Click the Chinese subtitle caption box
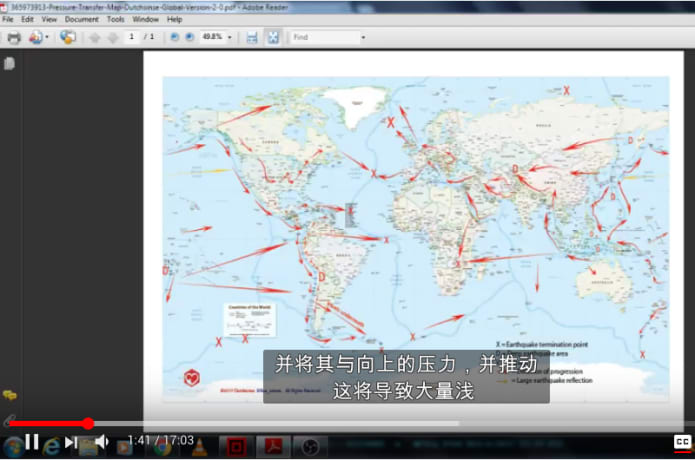This screenshot has width=695, height=460. pos(406,377)
